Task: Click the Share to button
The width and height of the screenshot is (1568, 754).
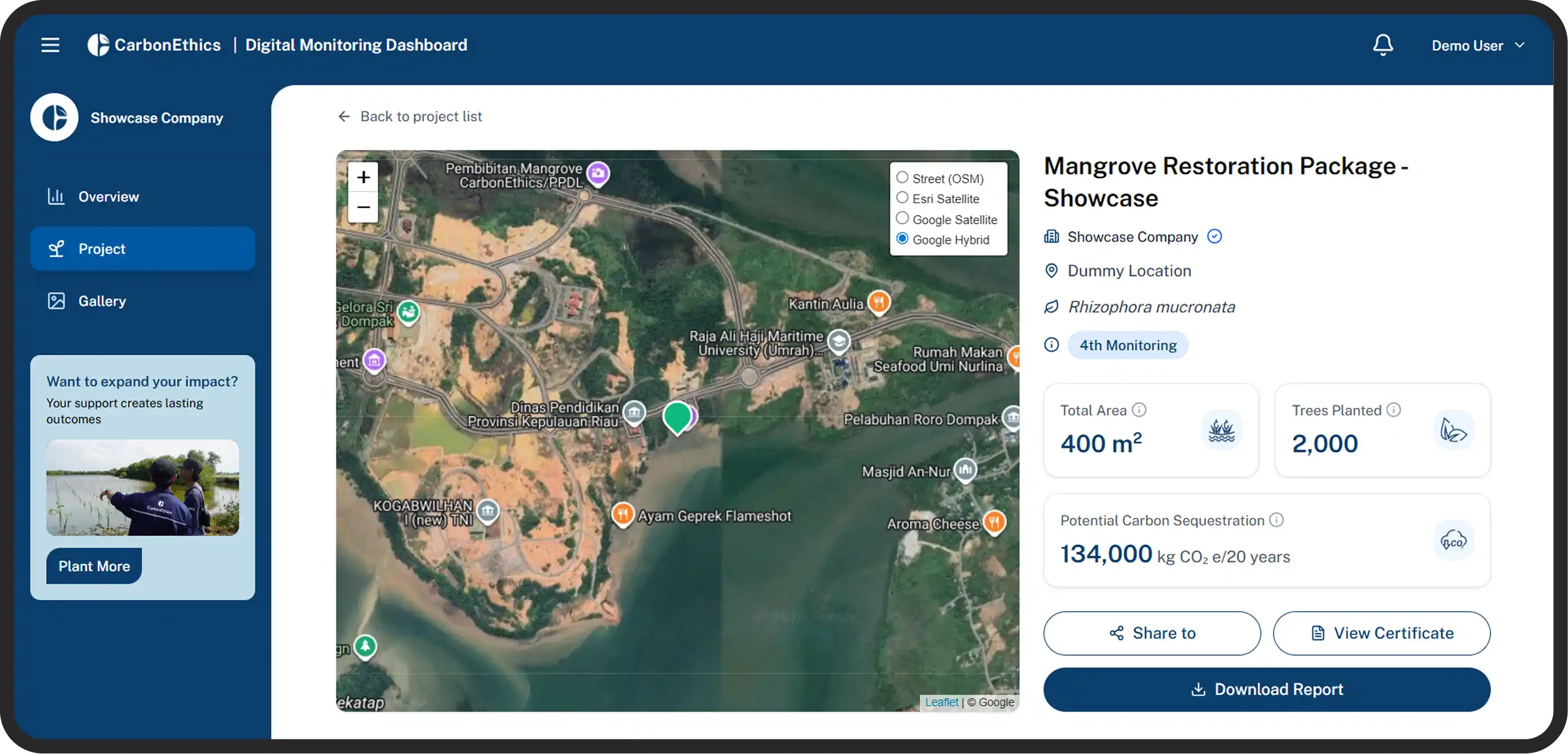Action: (1151, 633)
